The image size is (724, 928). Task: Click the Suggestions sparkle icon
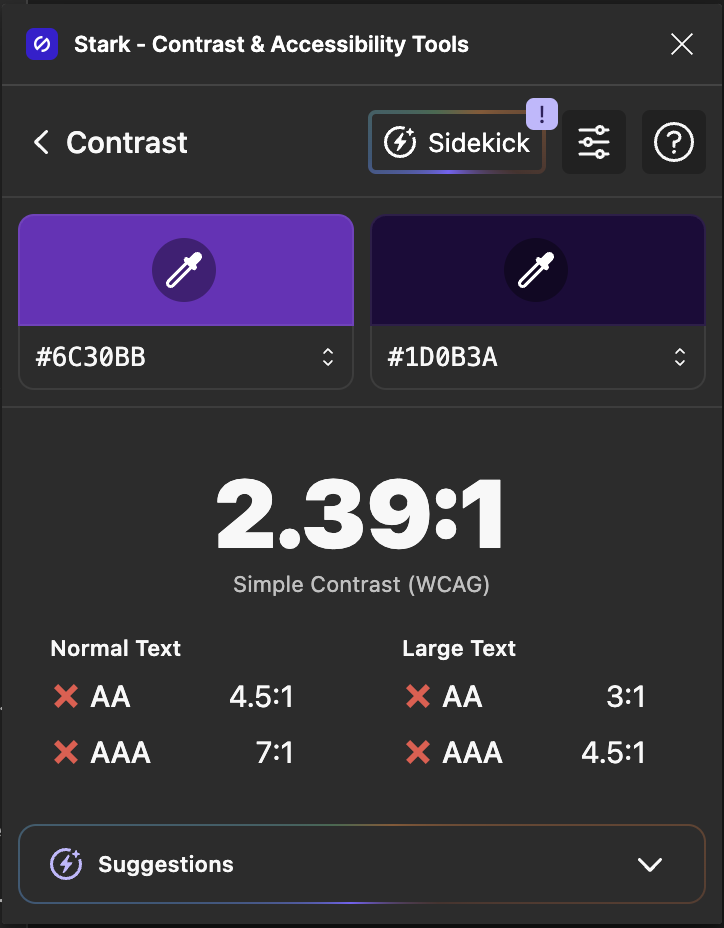click(x=66, y=865)
